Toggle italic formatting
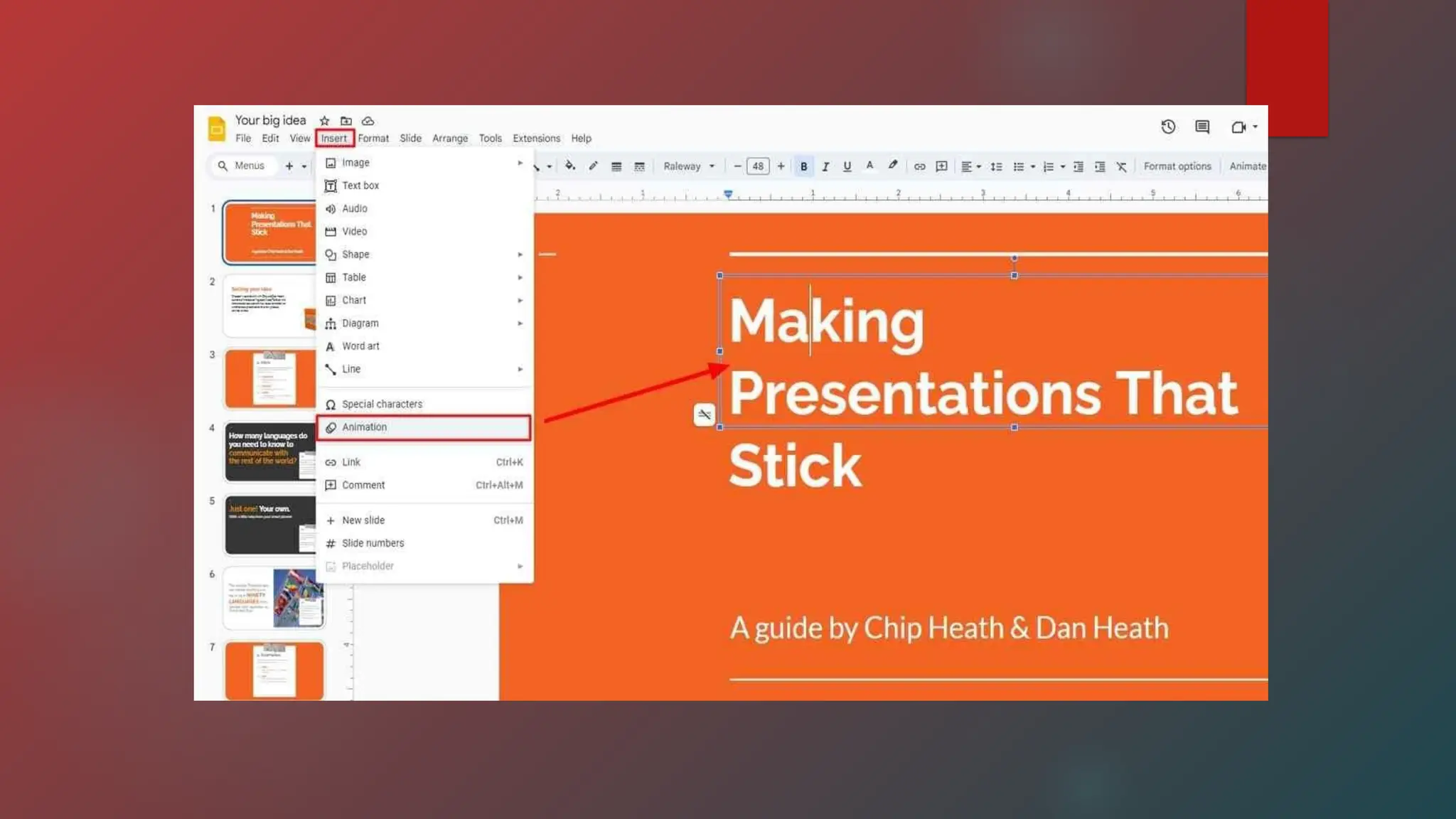Viewport: 1456px width, 819px height. 825,166
